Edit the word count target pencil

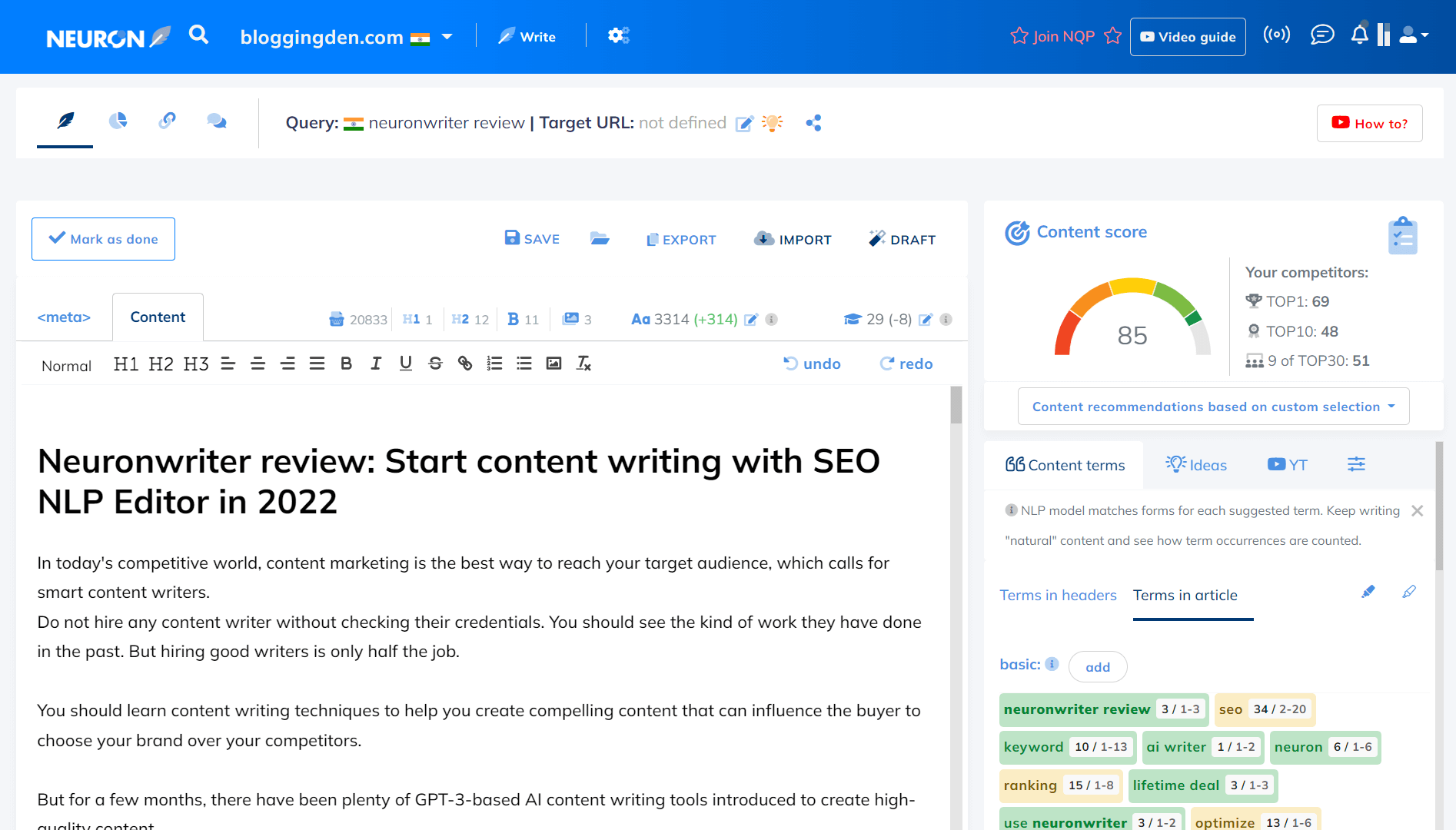pyautogui.click(x=751, y=319)
